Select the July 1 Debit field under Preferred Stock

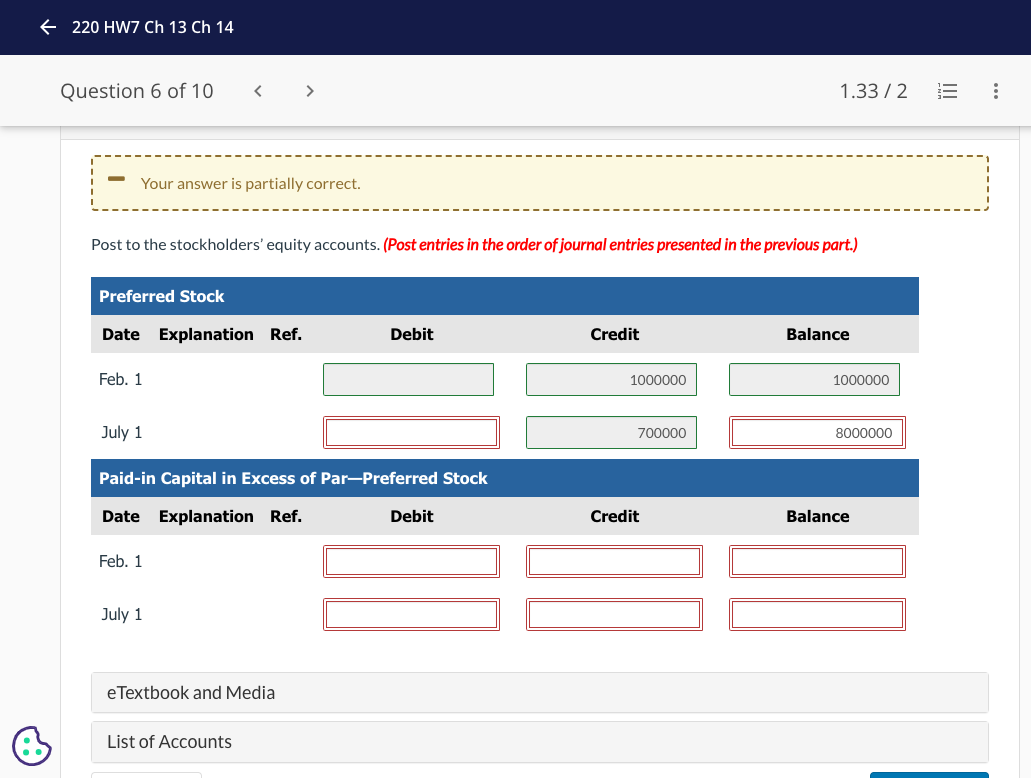[411, 431]
